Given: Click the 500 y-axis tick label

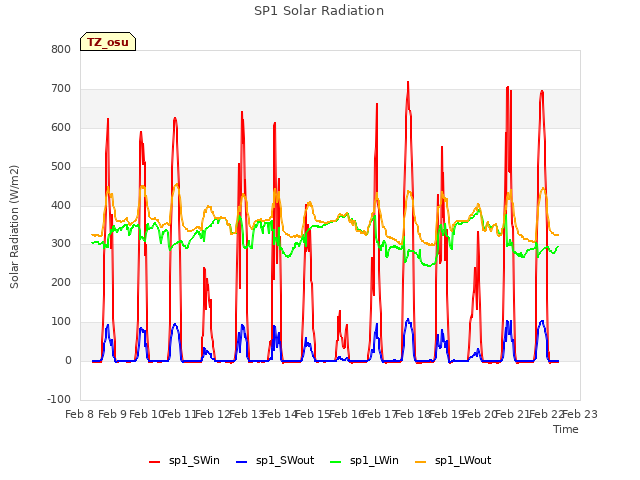Looking at the screenshot, I should 61,167.
